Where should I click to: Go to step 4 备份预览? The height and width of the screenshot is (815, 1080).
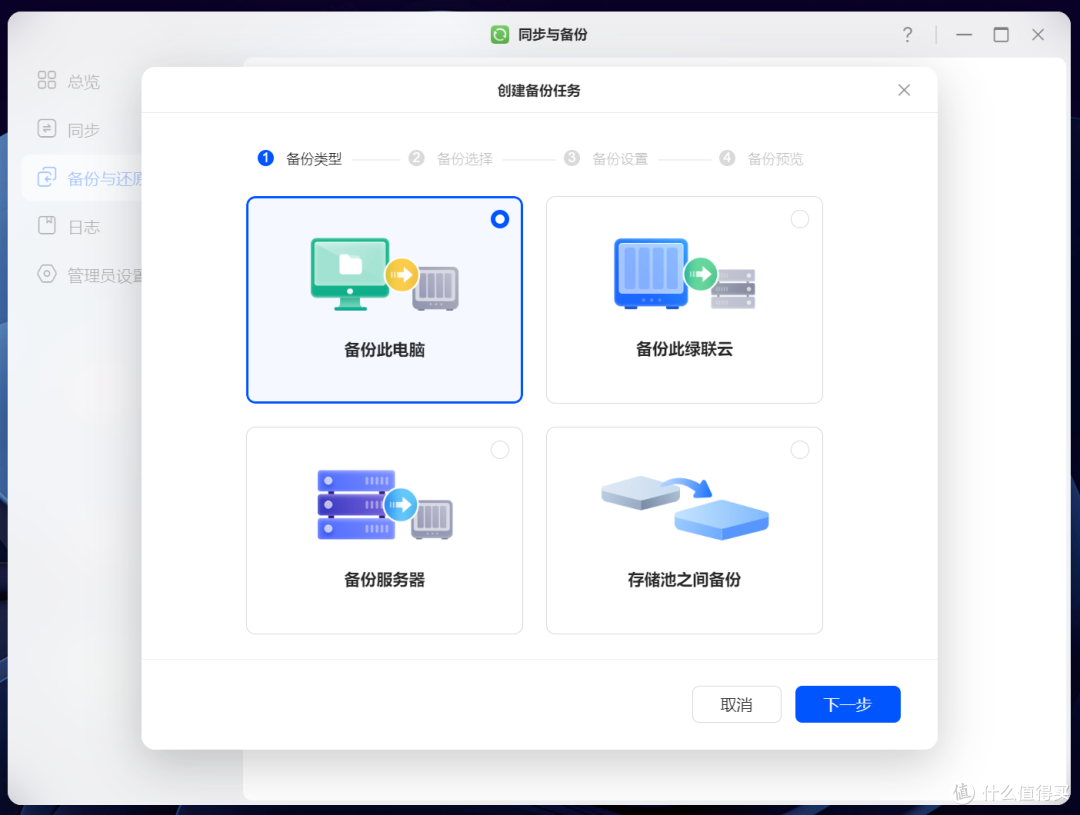pyautogui.click(x=761, y=158)
